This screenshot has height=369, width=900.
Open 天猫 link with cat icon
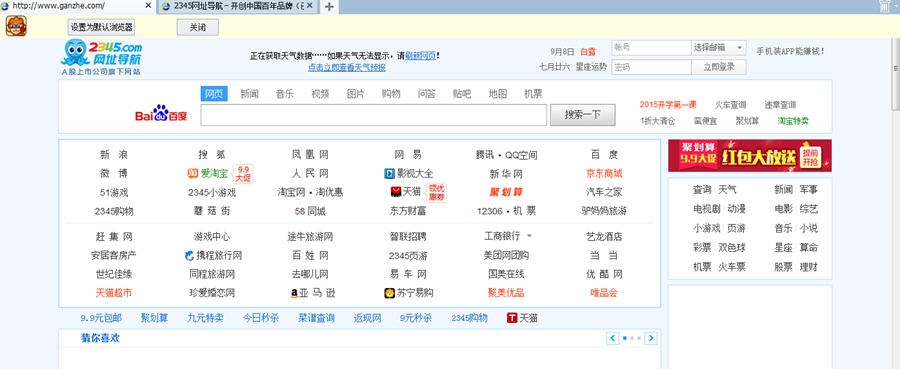(x=405, y=192)
